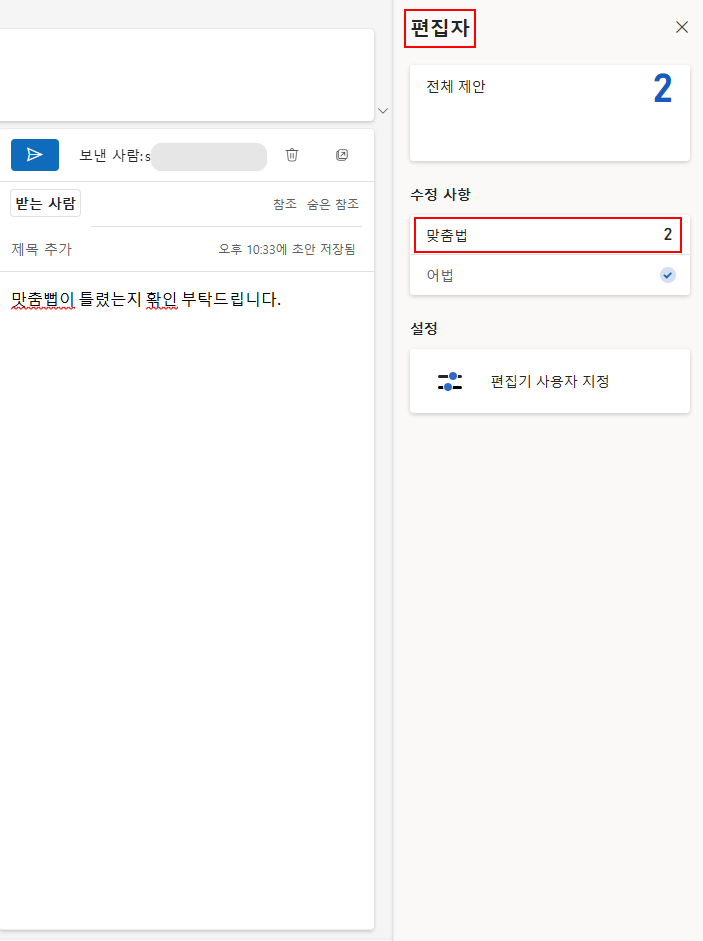This screenshot has width=703, height=941.
Task: Open 편집기 사용자 지정 settings
Action: [x=549, y=381]
